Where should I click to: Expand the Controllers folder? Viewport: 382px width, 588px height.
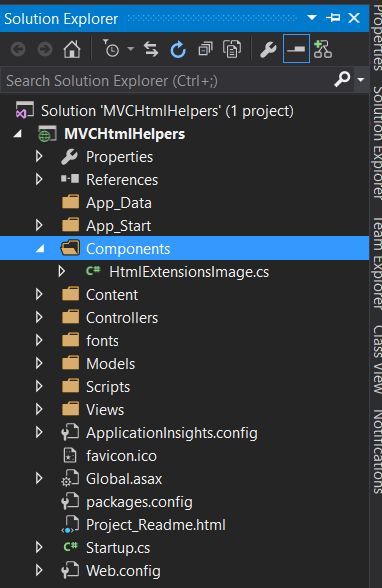[39, 317]
